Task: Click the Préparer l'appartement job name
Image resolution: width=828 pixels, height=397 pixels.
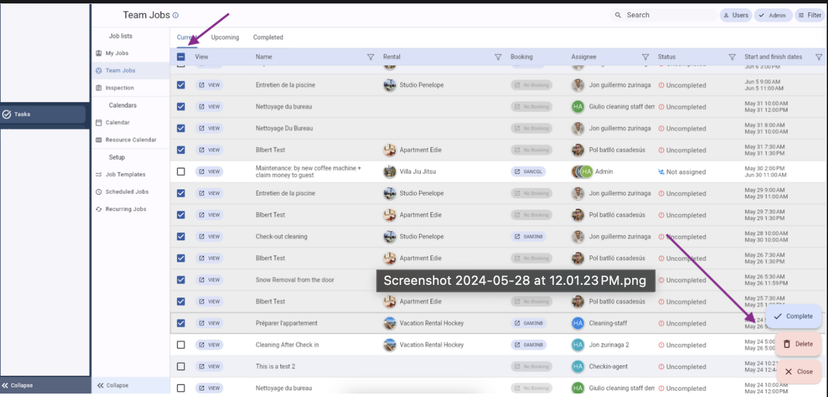Action: pyautogui.click(x=287, y=323)
